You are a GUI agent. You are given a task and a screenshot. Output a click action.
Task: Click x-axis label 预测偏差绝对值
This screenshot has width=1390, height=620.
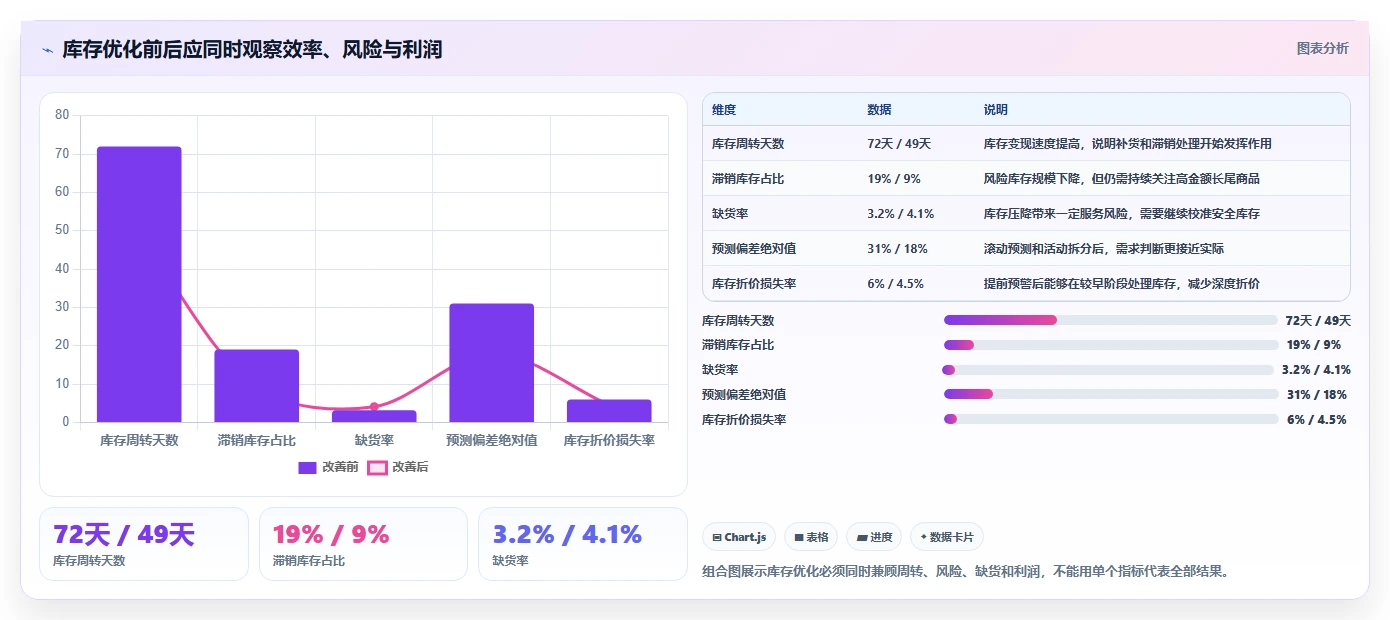(491, 440)
